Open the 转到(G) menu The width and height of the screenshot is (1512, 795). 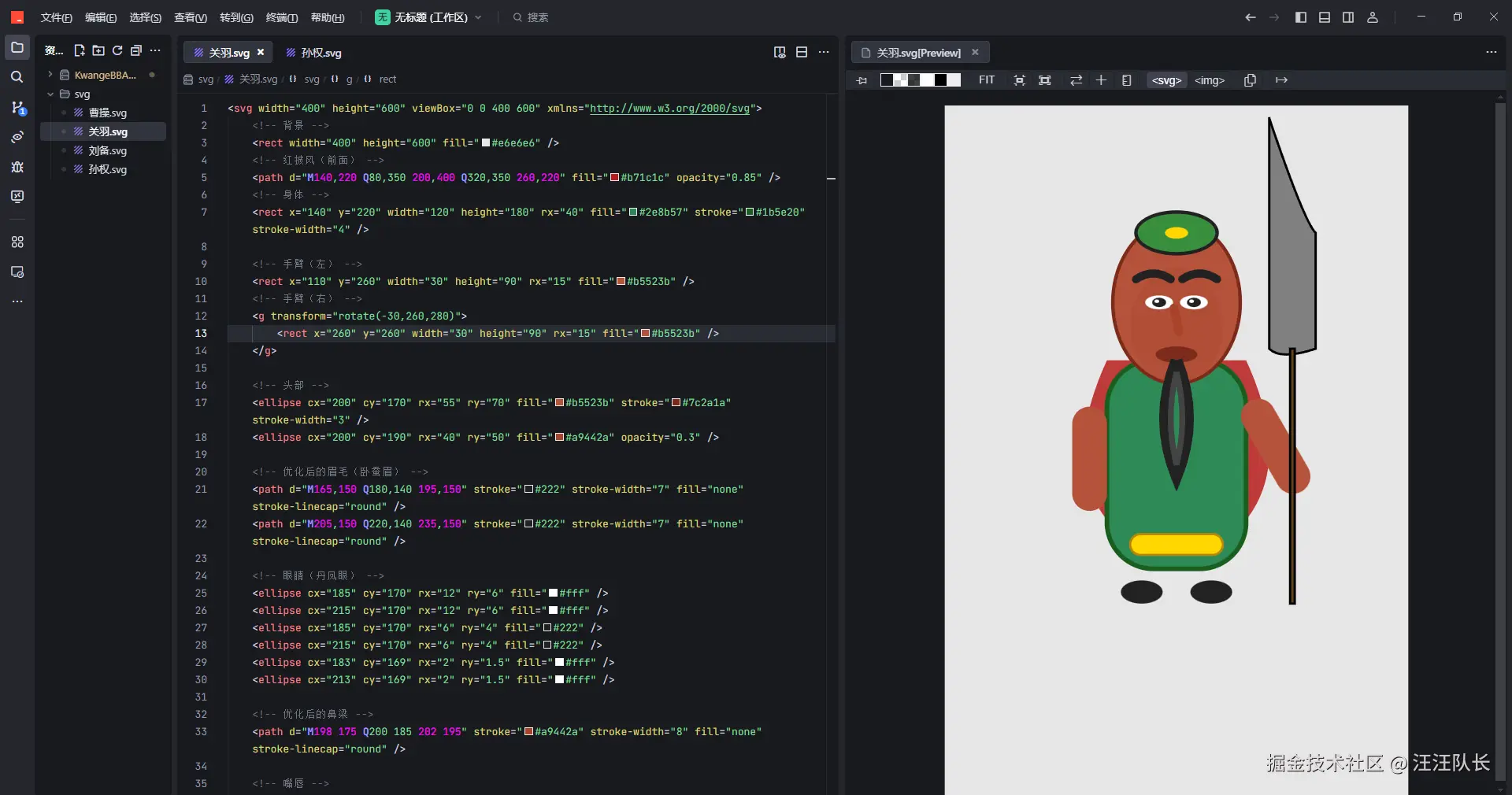tap(236, 17)
